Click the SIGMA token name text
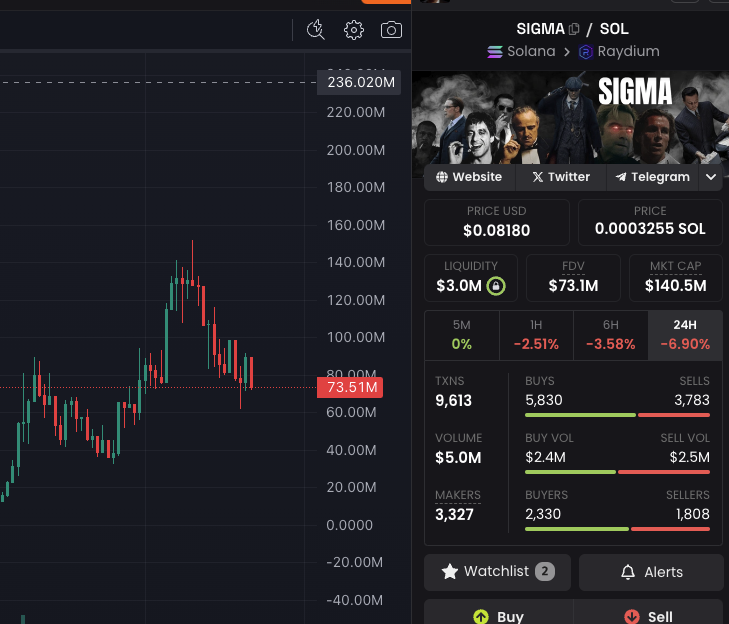Screen dimensions: 729x624 540,29
